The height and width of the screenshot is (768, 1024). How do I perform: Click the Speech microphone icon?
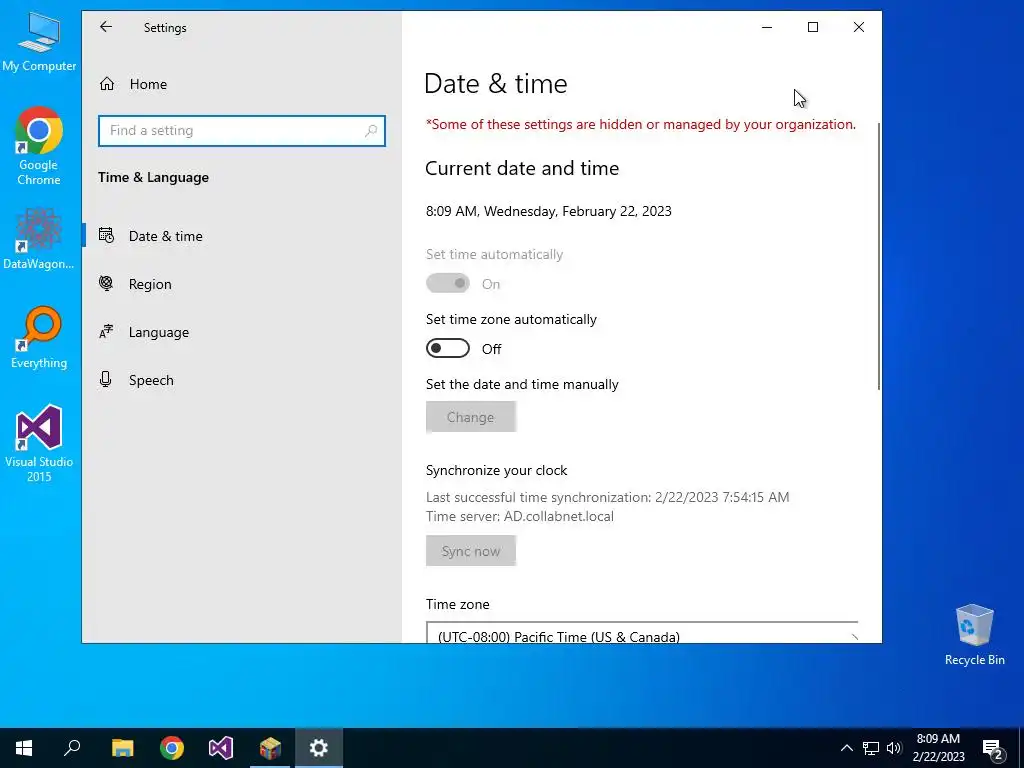[106, 379]
